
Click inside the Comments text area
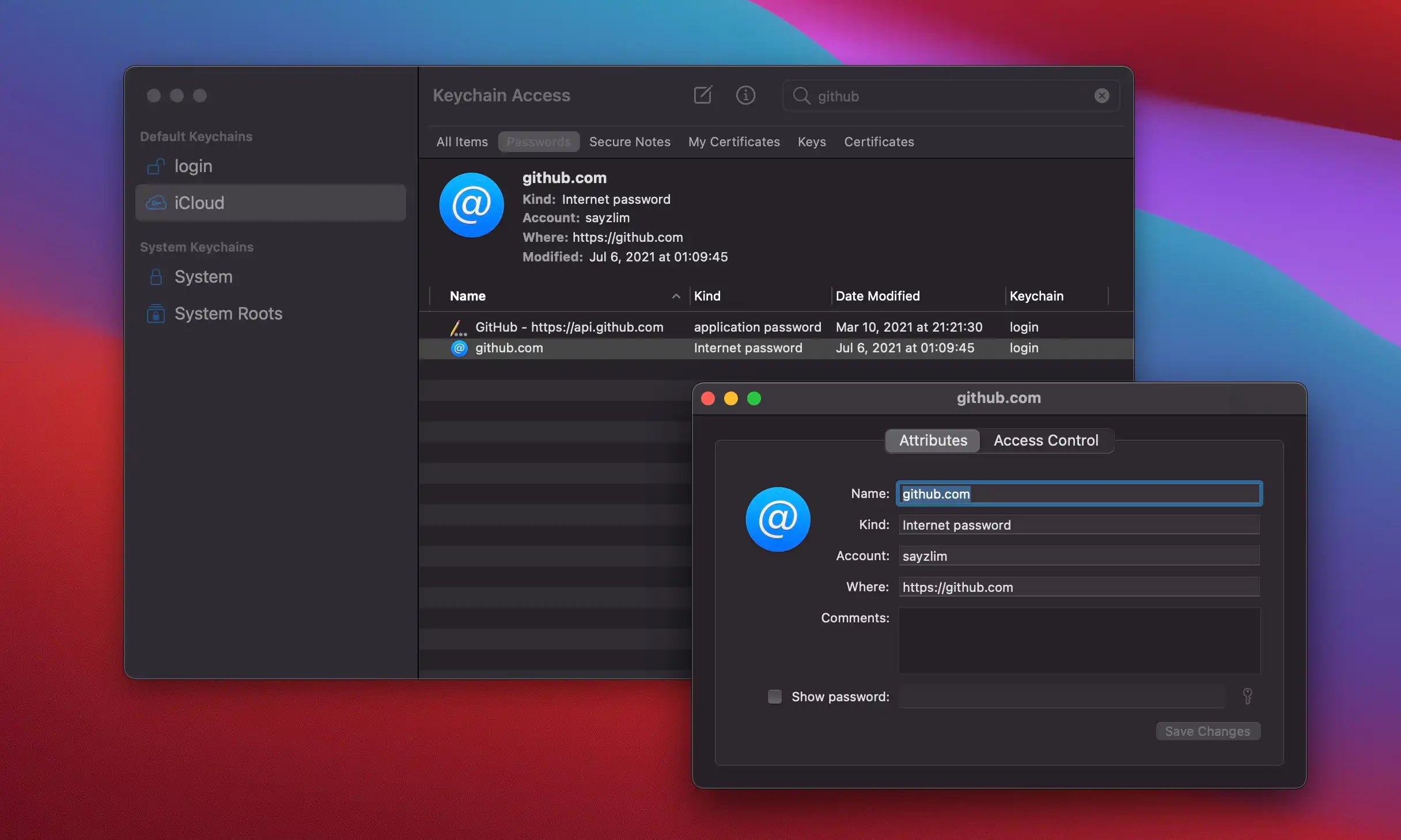coord(1079,640)
